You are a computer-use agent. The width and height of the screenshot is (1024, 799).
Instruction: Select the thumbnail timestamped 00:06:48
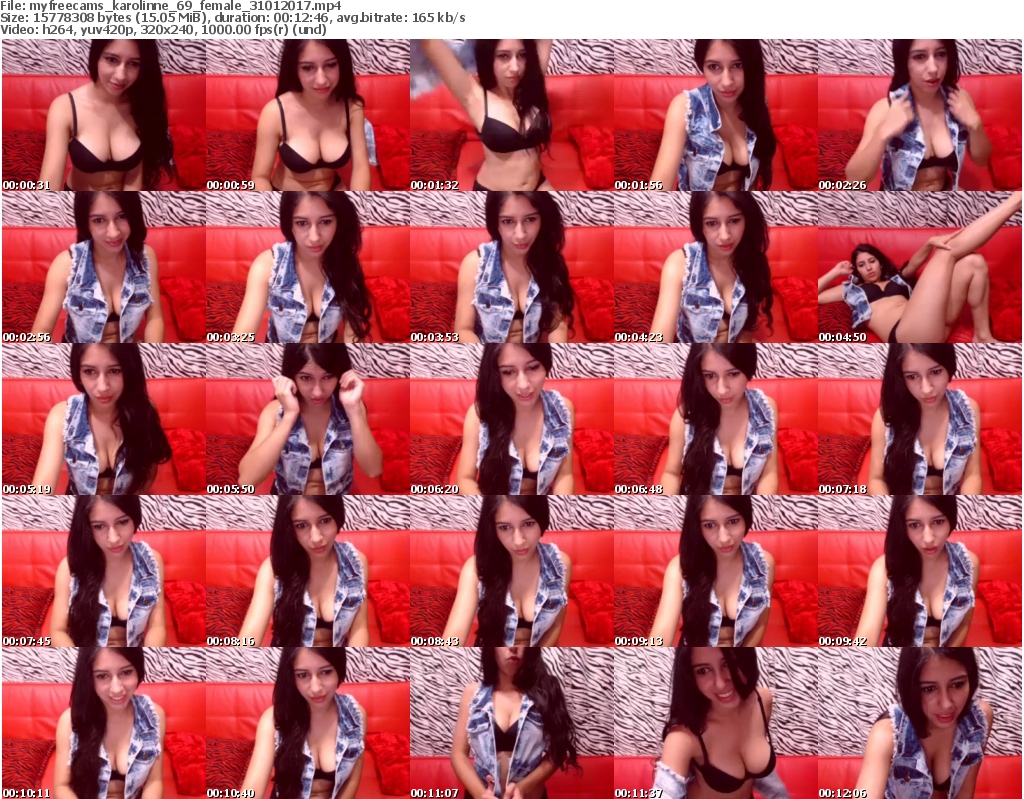(x=715, y=420)
